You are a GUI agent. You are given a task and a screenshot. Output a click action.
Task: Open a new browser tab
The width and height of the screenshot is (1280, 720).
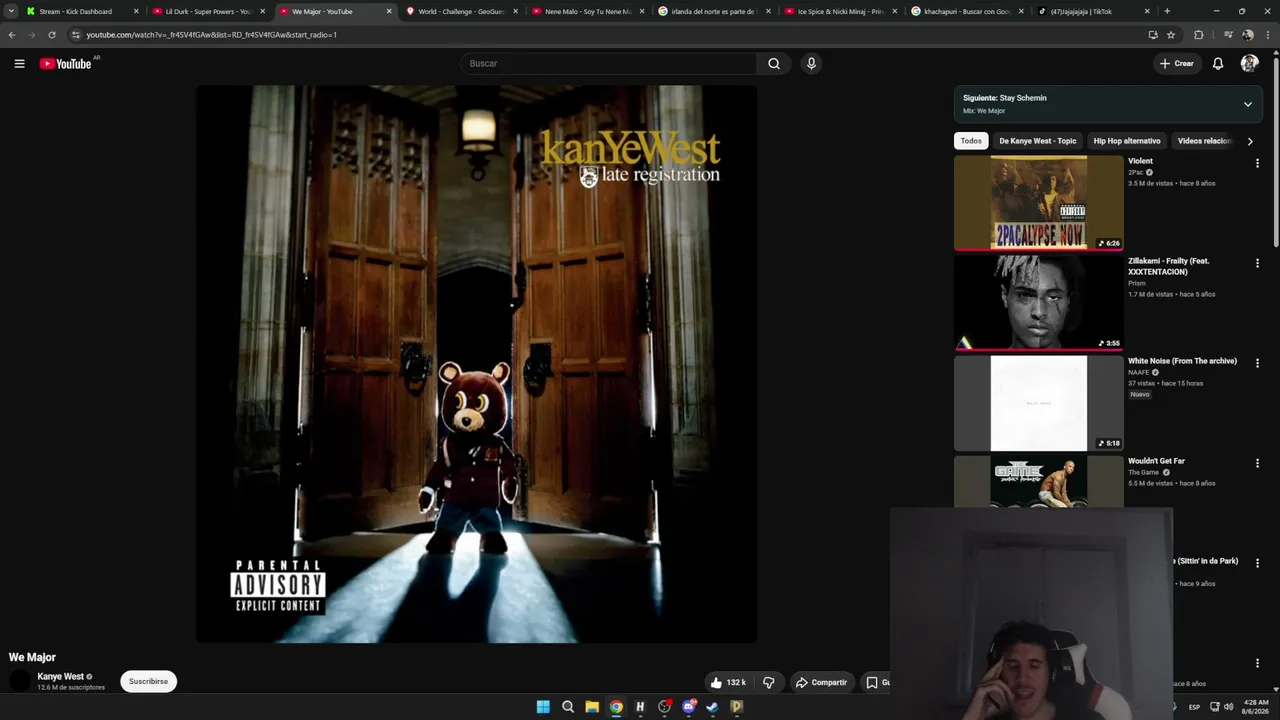1167,11
